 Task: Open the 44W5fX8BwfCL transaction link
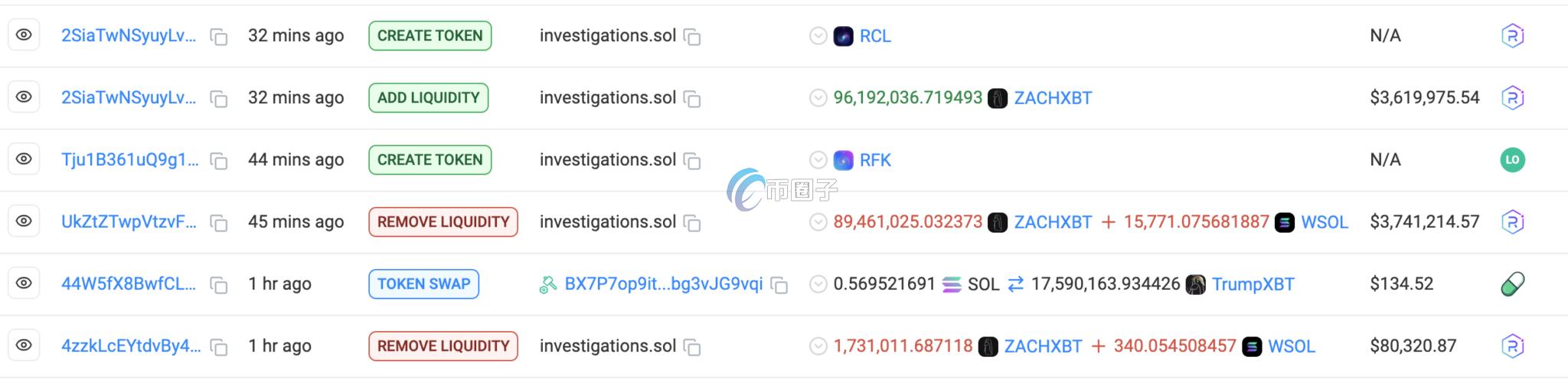129,283
